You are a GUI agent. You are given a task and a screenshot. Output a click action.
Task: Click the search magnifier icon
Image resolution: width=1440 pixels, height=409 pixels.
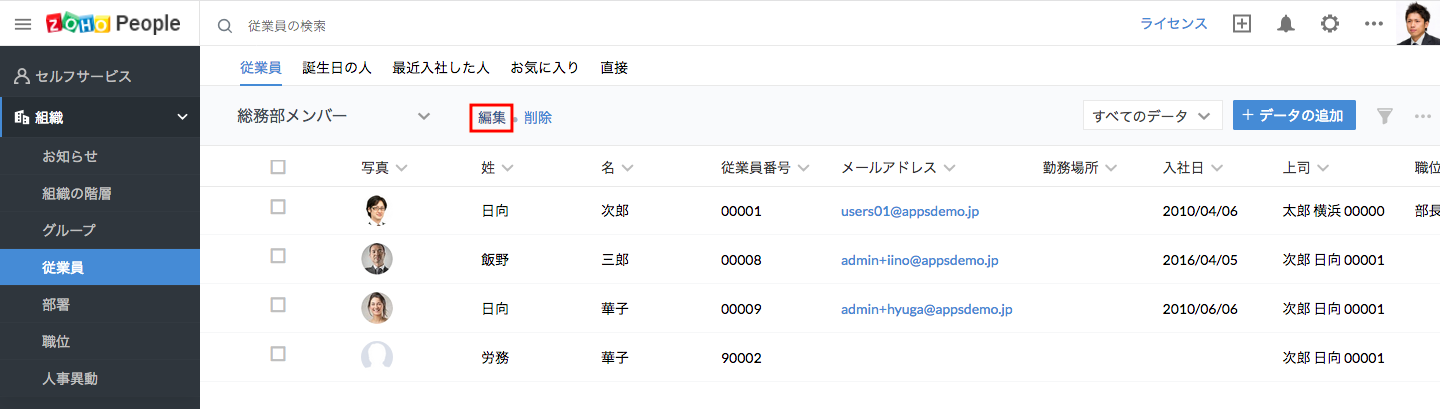pos(225,26)
